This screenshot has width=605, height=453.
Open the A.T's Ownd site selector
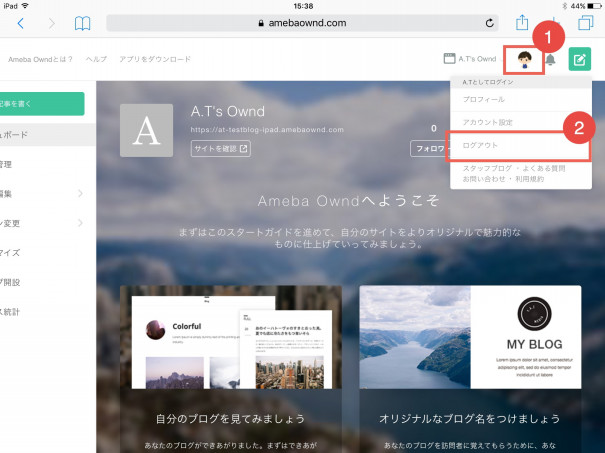pyautogui.click(x=470, y=59)
